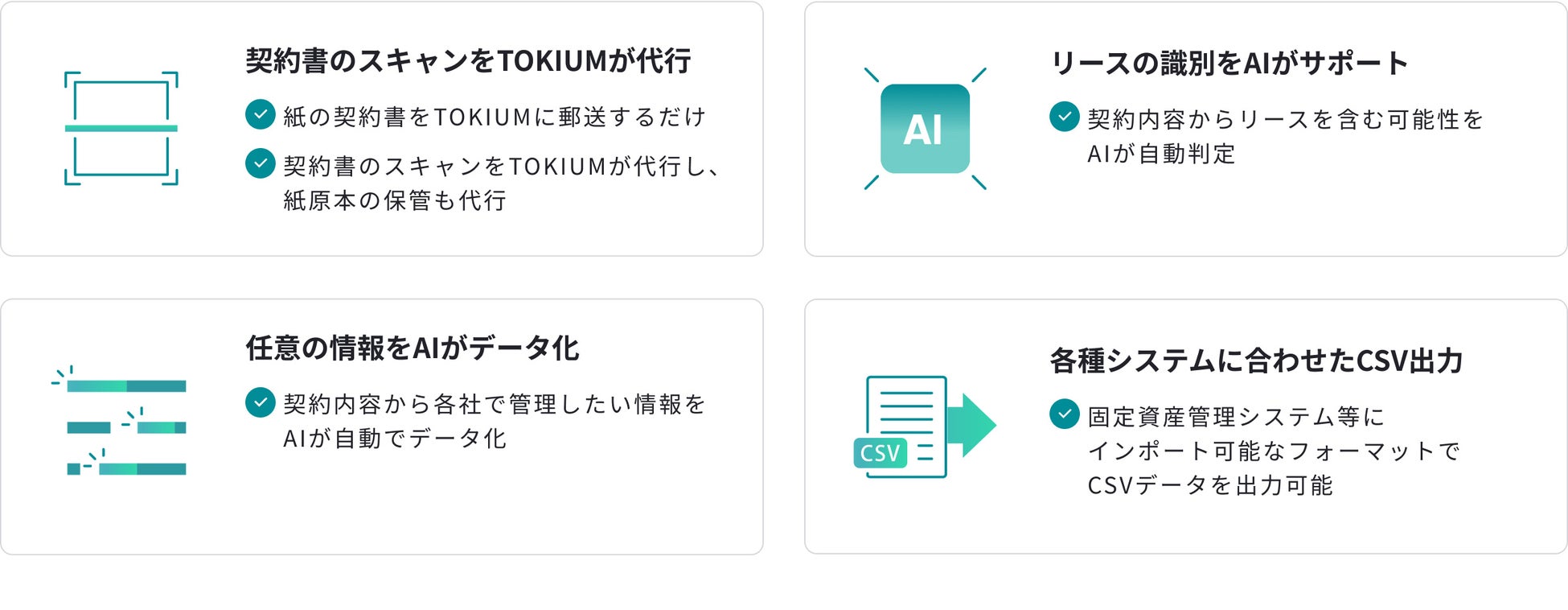Image resolution: width=1568 pixels, height=610 pixels.
Task: Click checkmark beside 契約内容からリースを含む可能性を
Action: (x=1065, y=117)
